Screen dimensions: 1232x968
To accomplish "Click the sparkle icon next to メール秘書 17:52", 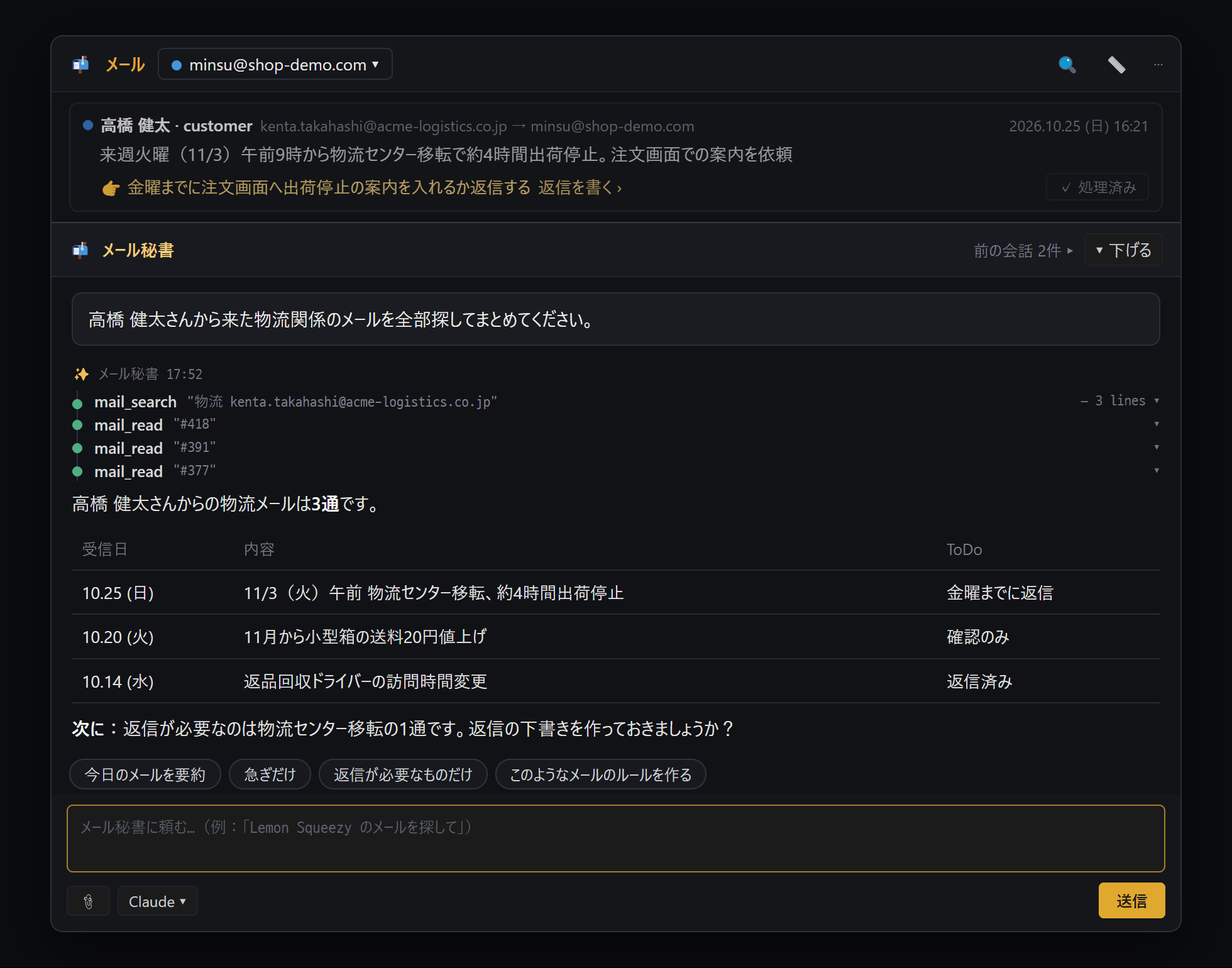I will tap(81, 374).
